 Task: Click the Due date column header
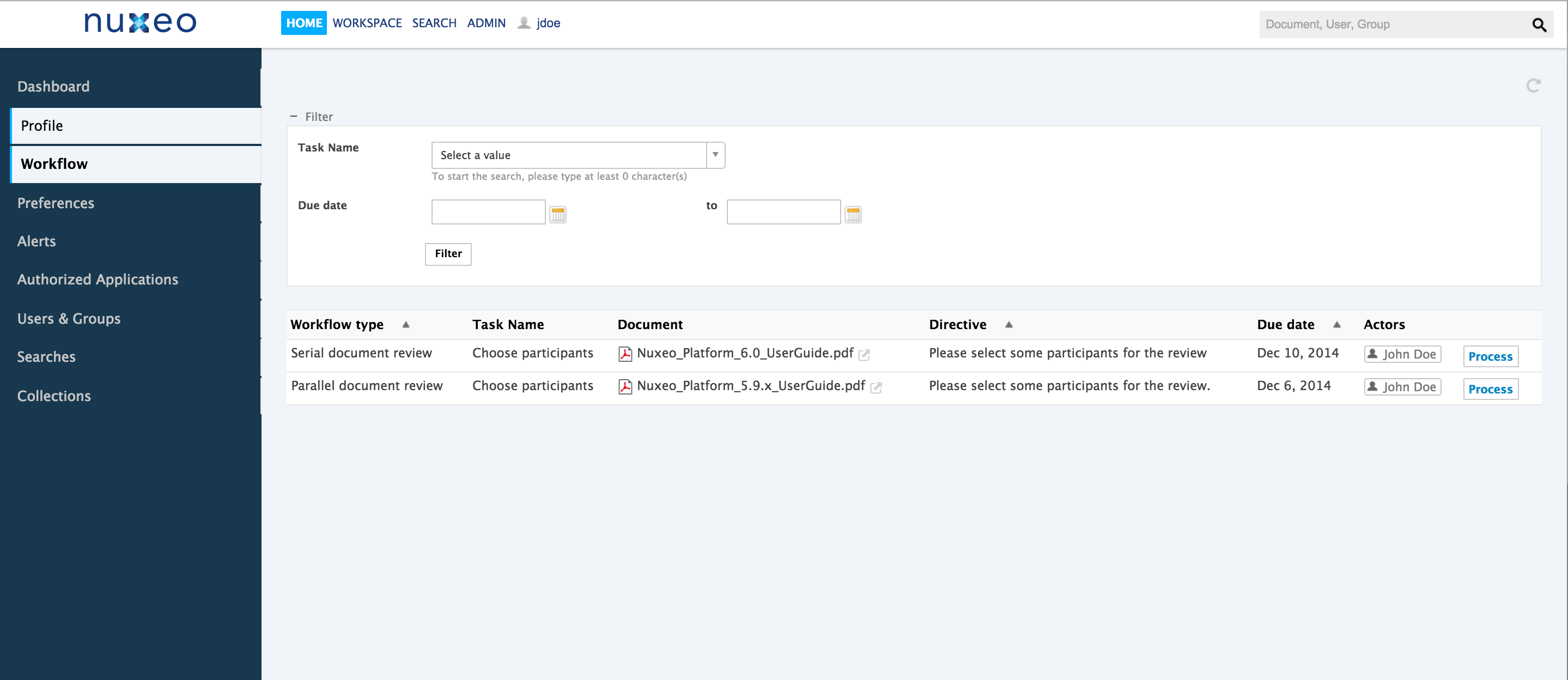click(x=1286, y=325)
